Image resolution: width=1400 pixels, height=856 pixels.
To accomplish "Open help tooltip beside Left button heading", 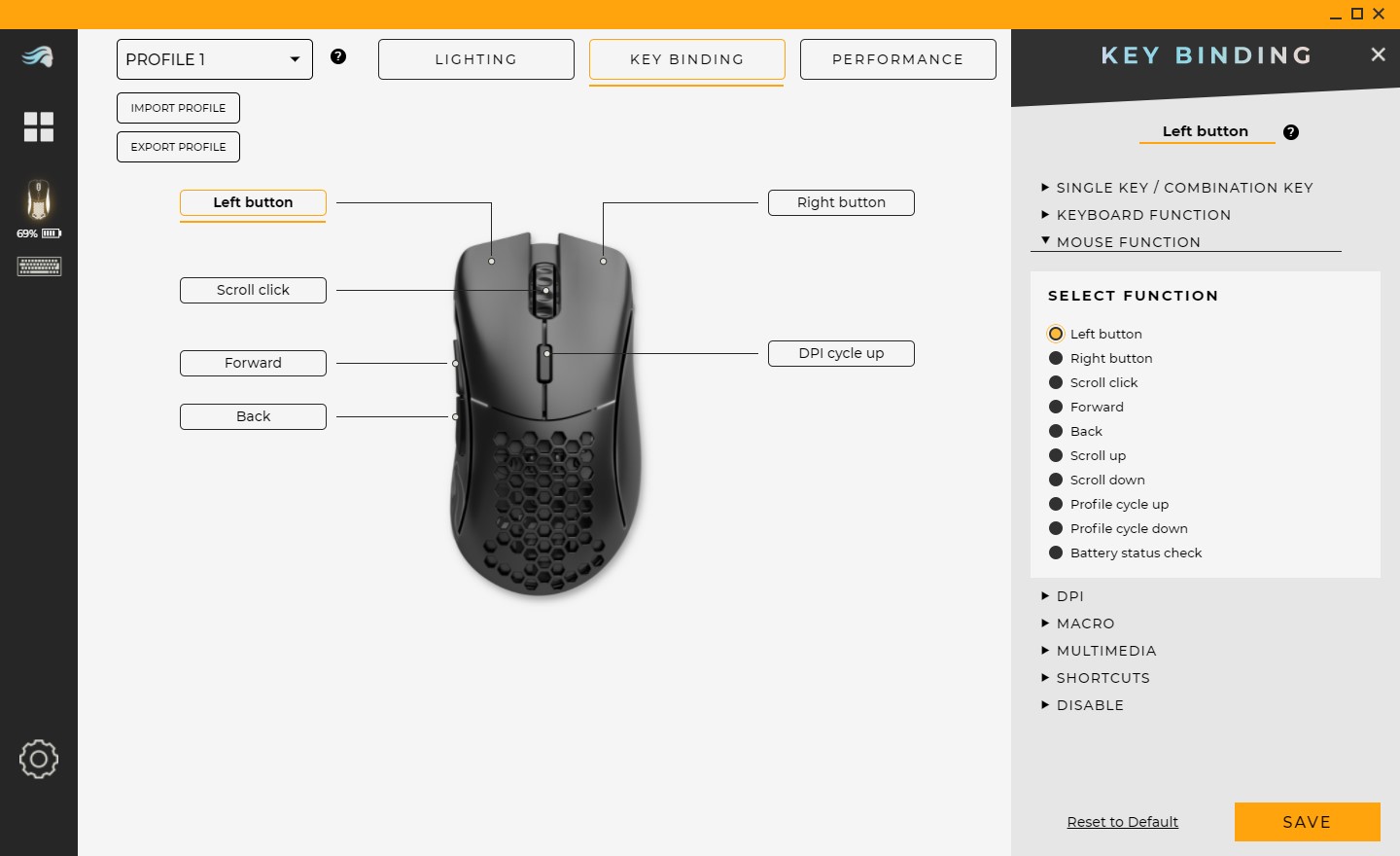I will [1290, 131].
